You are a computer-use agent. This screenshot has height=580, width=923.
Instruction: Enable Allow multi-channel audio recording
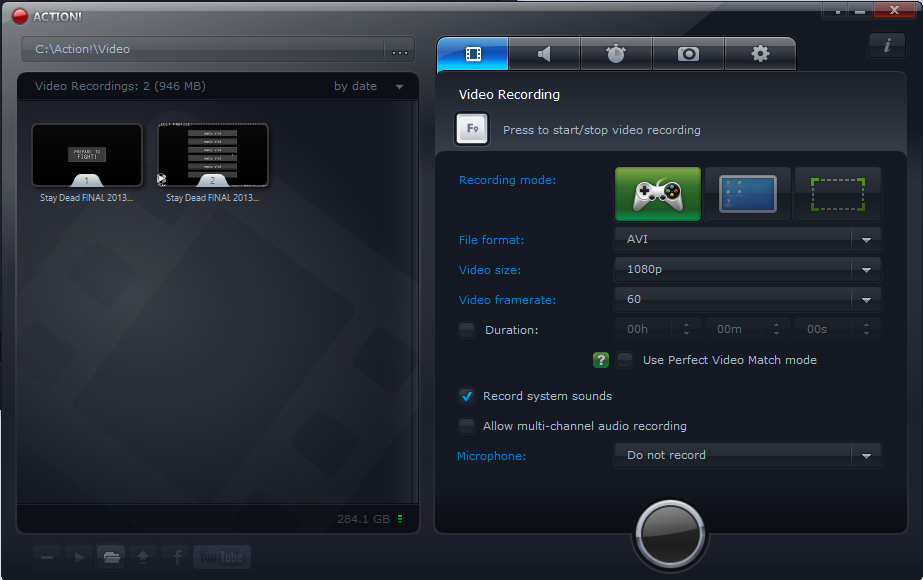tap(467, 426)
